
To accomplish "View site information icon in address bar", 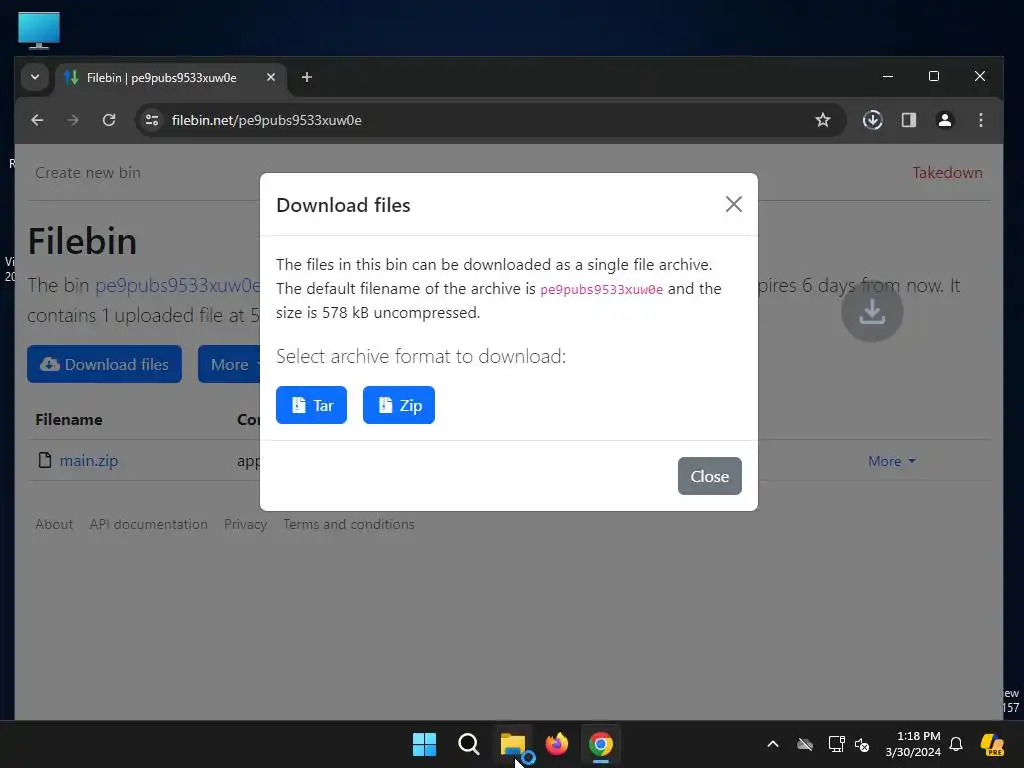I will pyautogui.click(x=152, y=120).
